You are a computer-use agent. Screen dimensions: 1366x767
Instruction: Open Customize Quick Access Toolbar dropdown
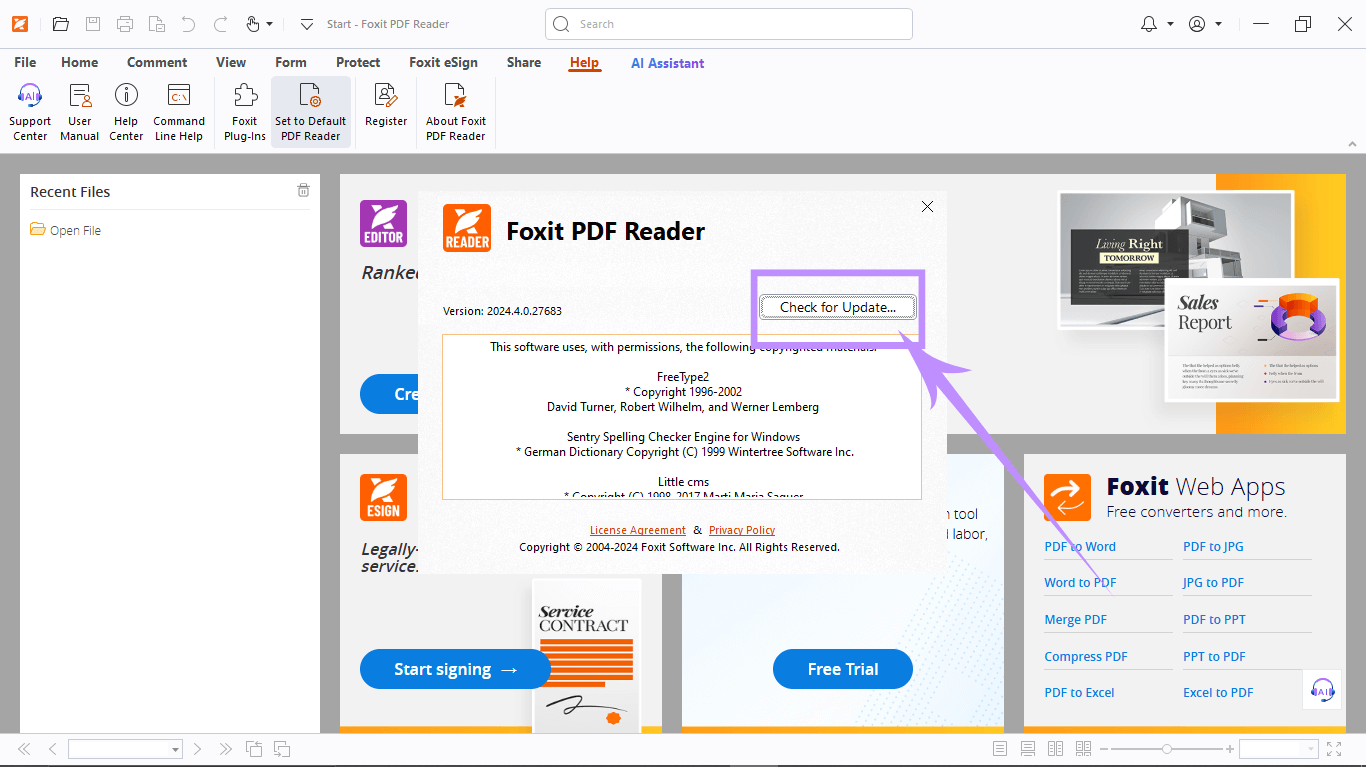point(307,24)
